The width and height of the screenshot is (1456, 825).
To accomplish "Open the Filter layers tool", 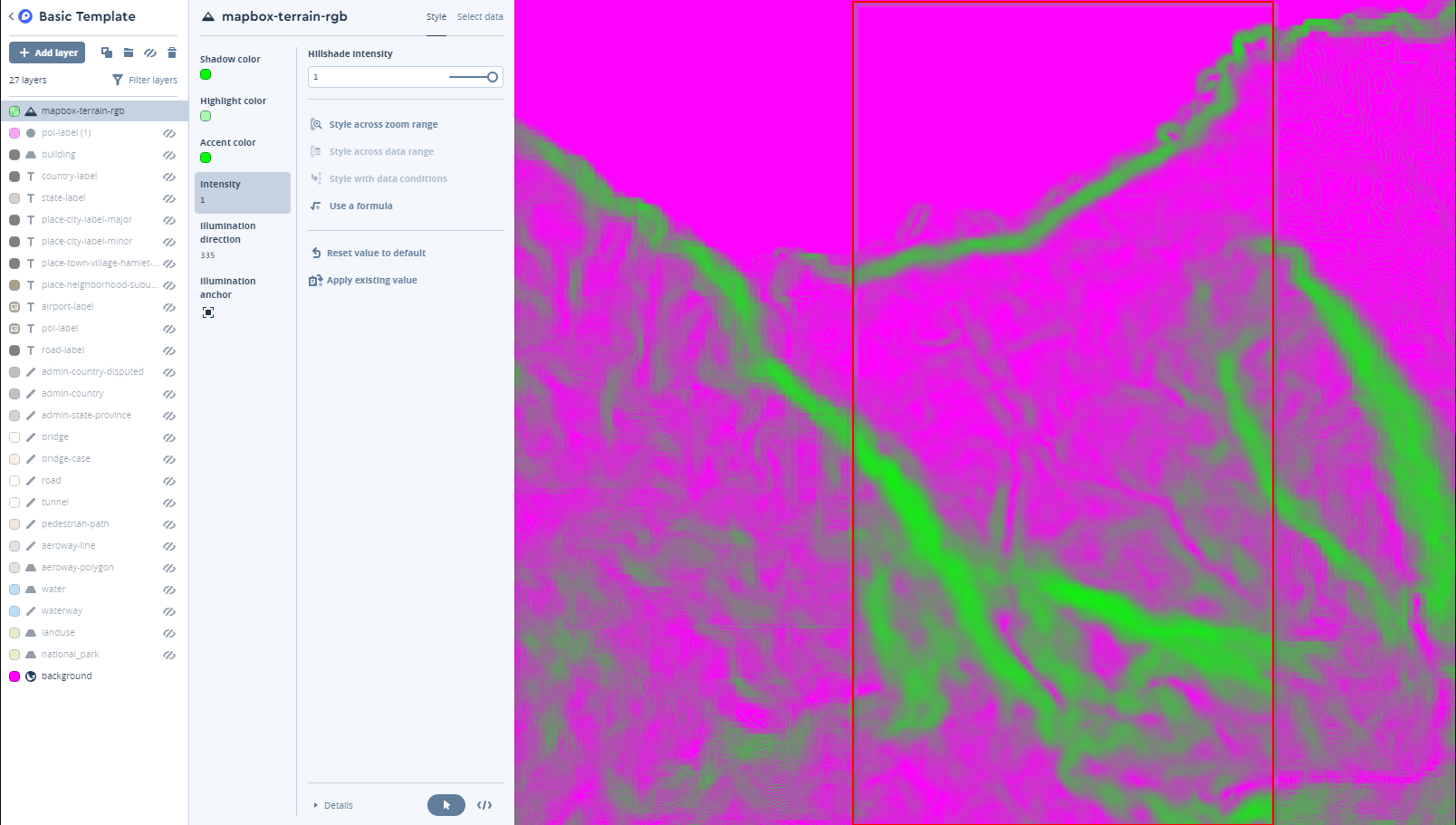I will 145,80.
